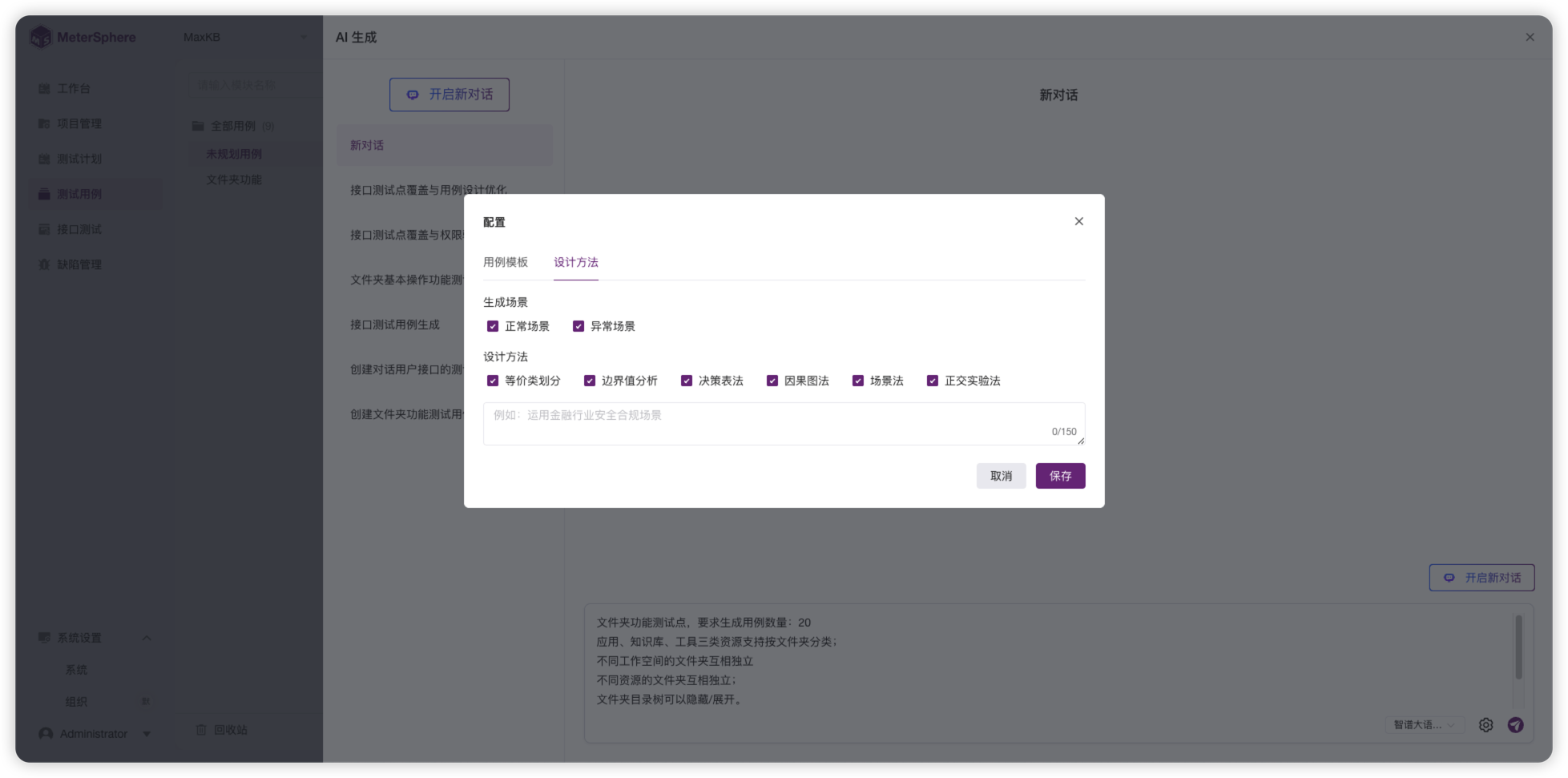Collapse the 系统设置 section

click(146, 638)
